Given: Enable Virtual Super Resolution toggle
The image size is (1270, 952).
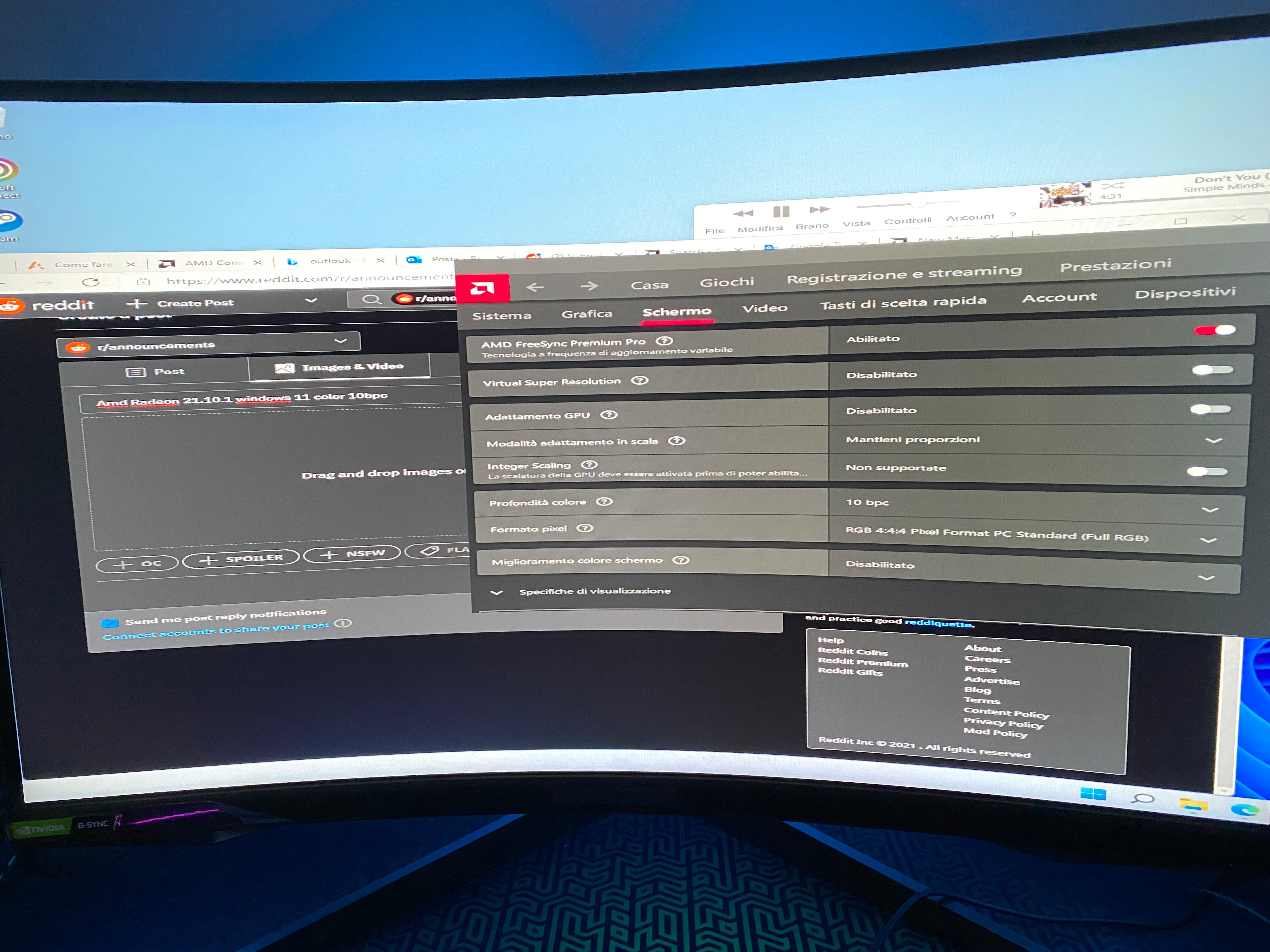Looking at the screenshot, I should [1212, 370].
